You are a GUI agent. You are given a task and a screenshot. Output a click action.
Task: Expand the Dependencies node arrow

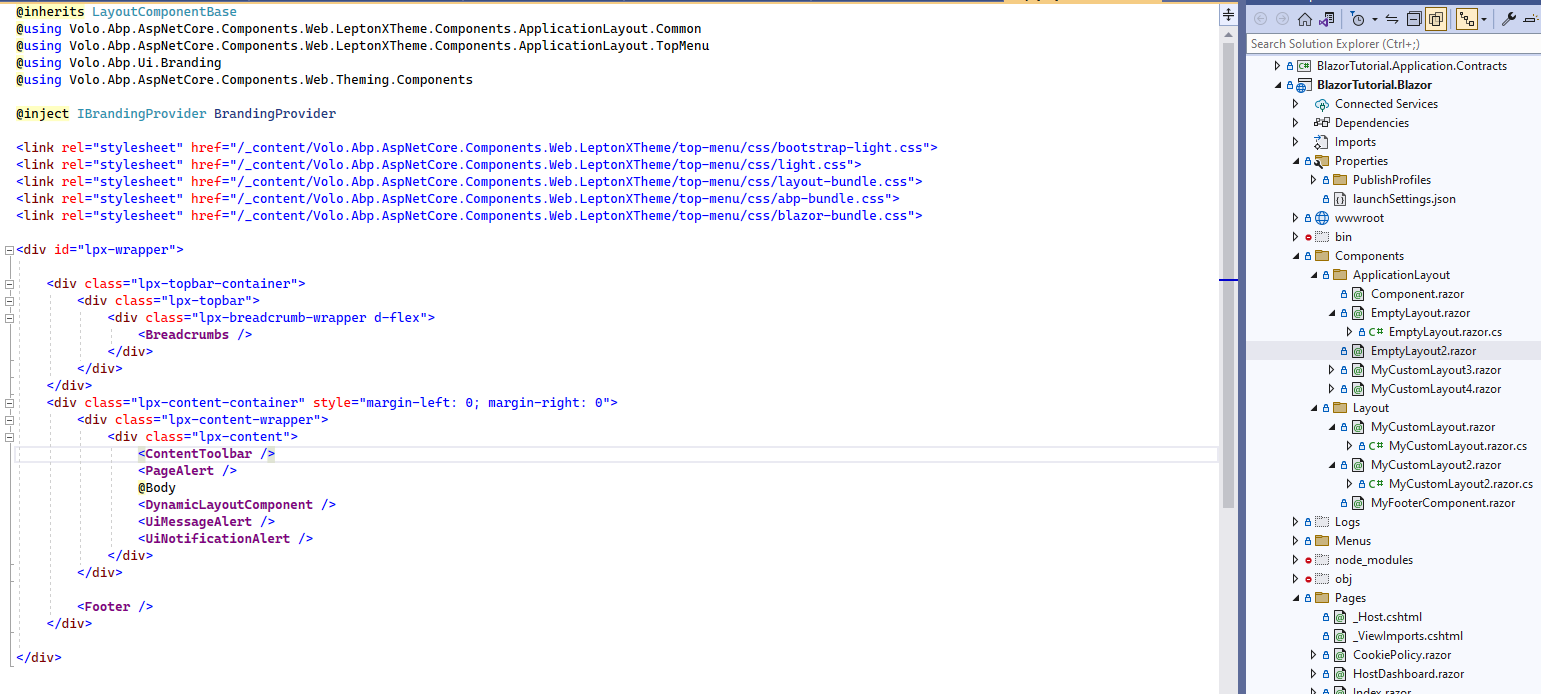(1295, 123)
